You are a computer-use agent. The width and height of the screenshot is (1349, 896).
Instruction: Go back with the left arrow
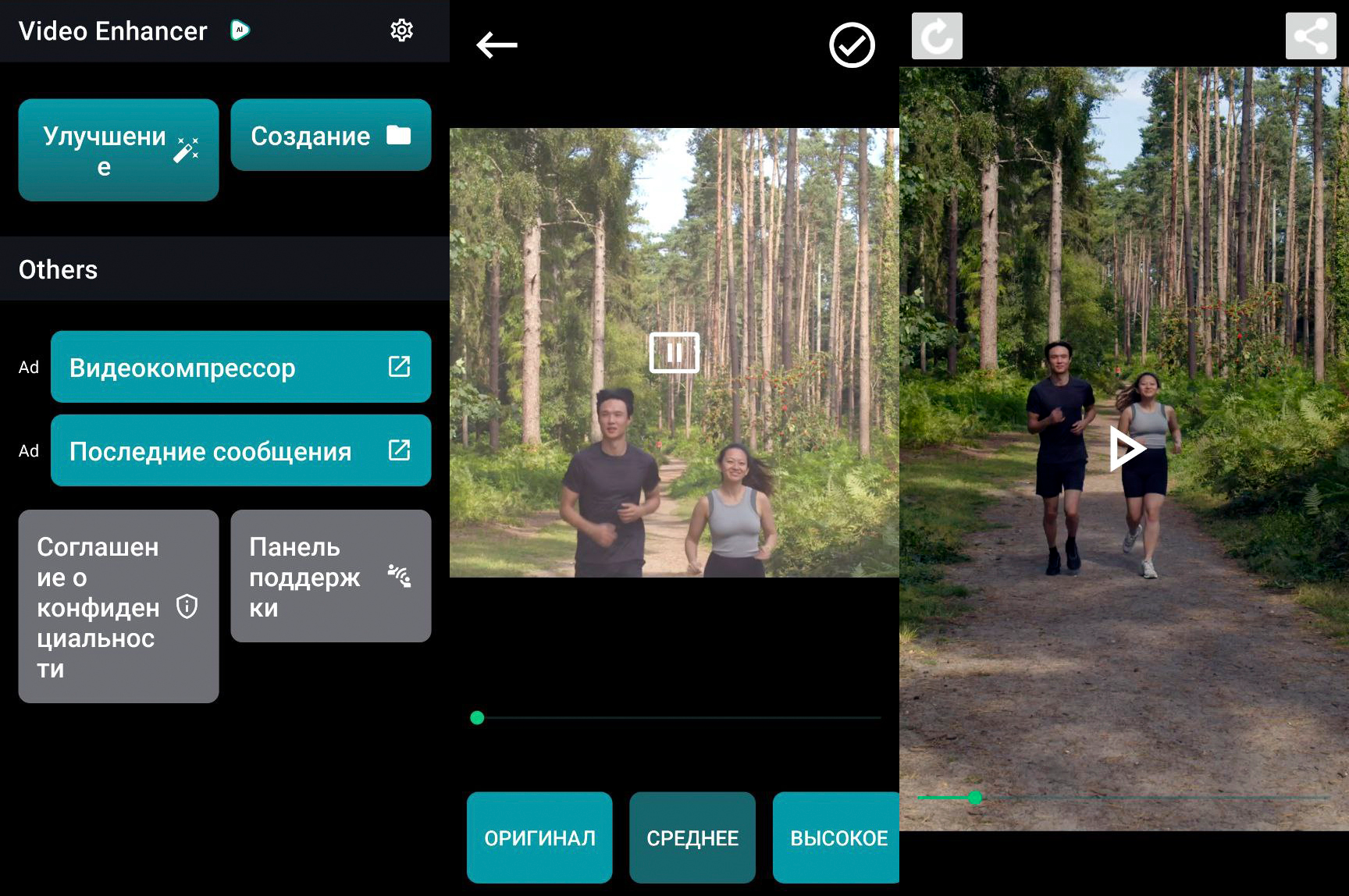[497, 45]
